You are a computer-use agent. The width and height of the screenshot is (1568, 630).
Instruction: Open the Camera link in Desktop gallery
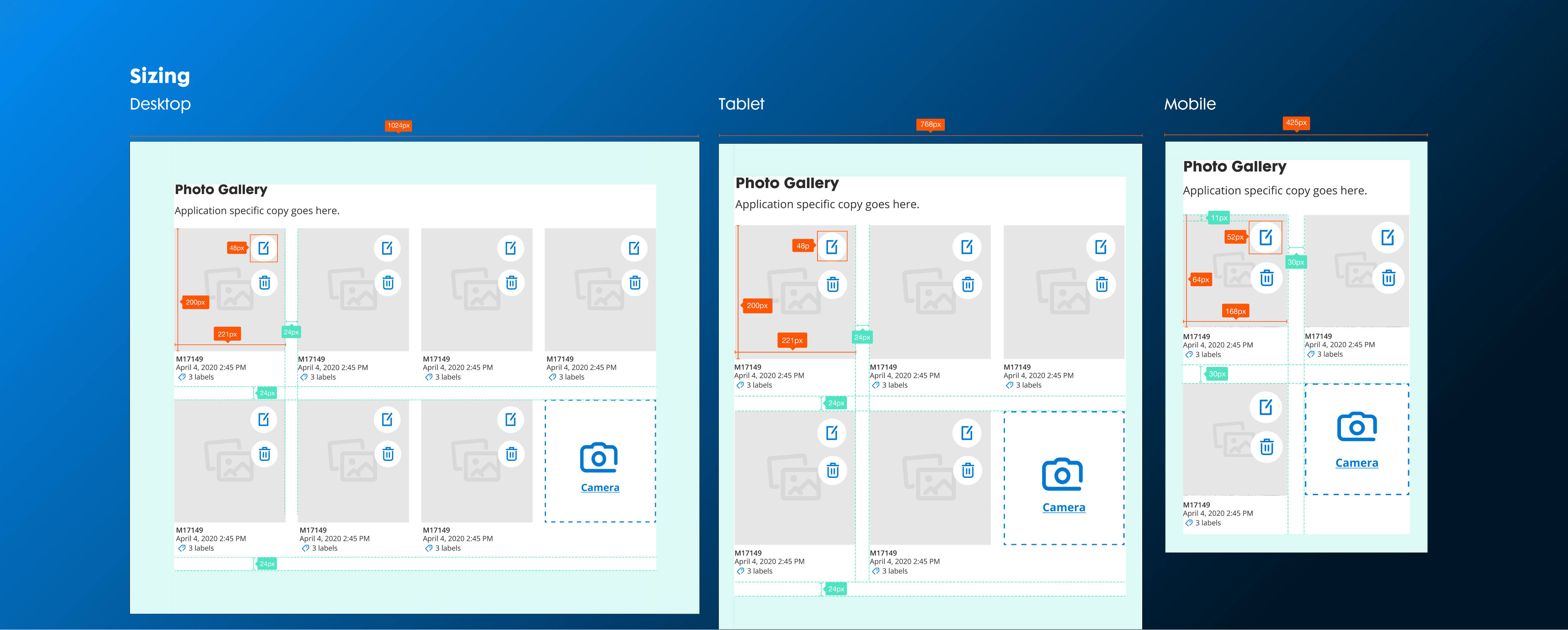coord(599,488)
